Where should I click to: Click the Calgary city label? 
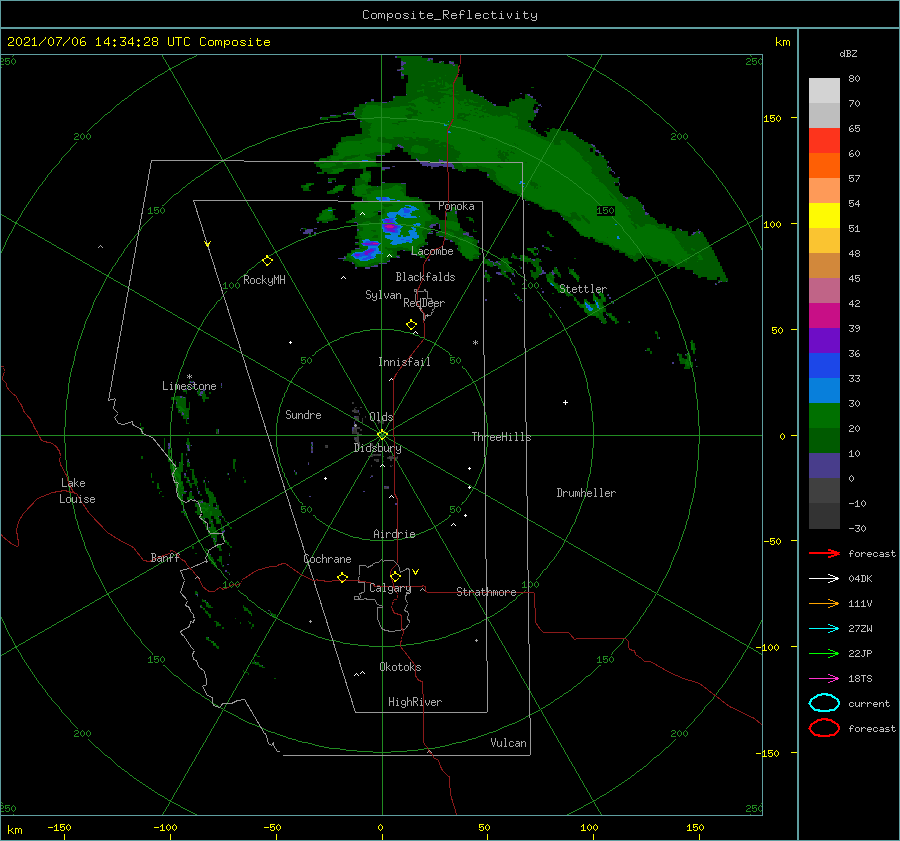click(x=390, y=588)
